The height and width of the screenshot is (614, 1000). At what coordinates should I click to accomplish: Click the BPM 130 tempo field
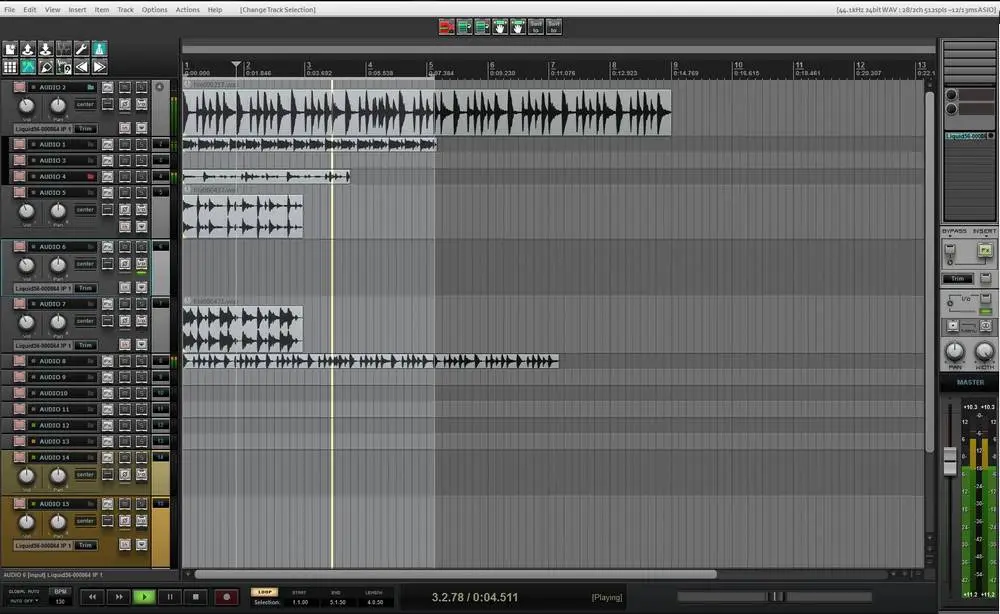coord(61,601)
